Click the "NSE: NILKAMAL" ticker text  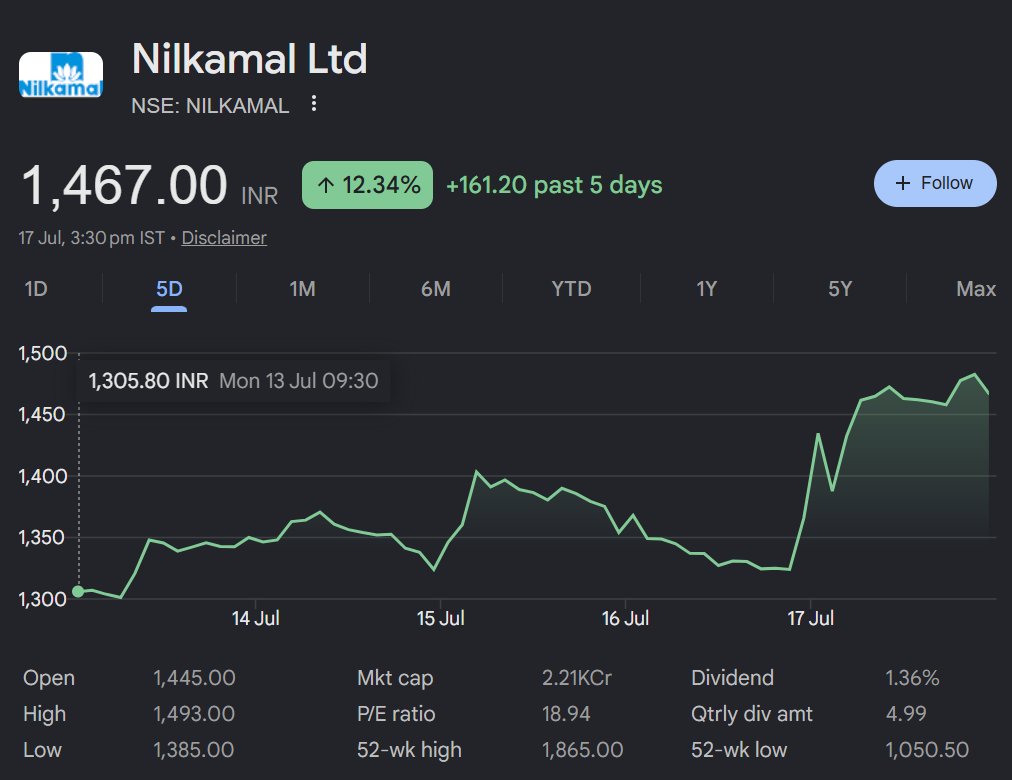pos(210,106)
